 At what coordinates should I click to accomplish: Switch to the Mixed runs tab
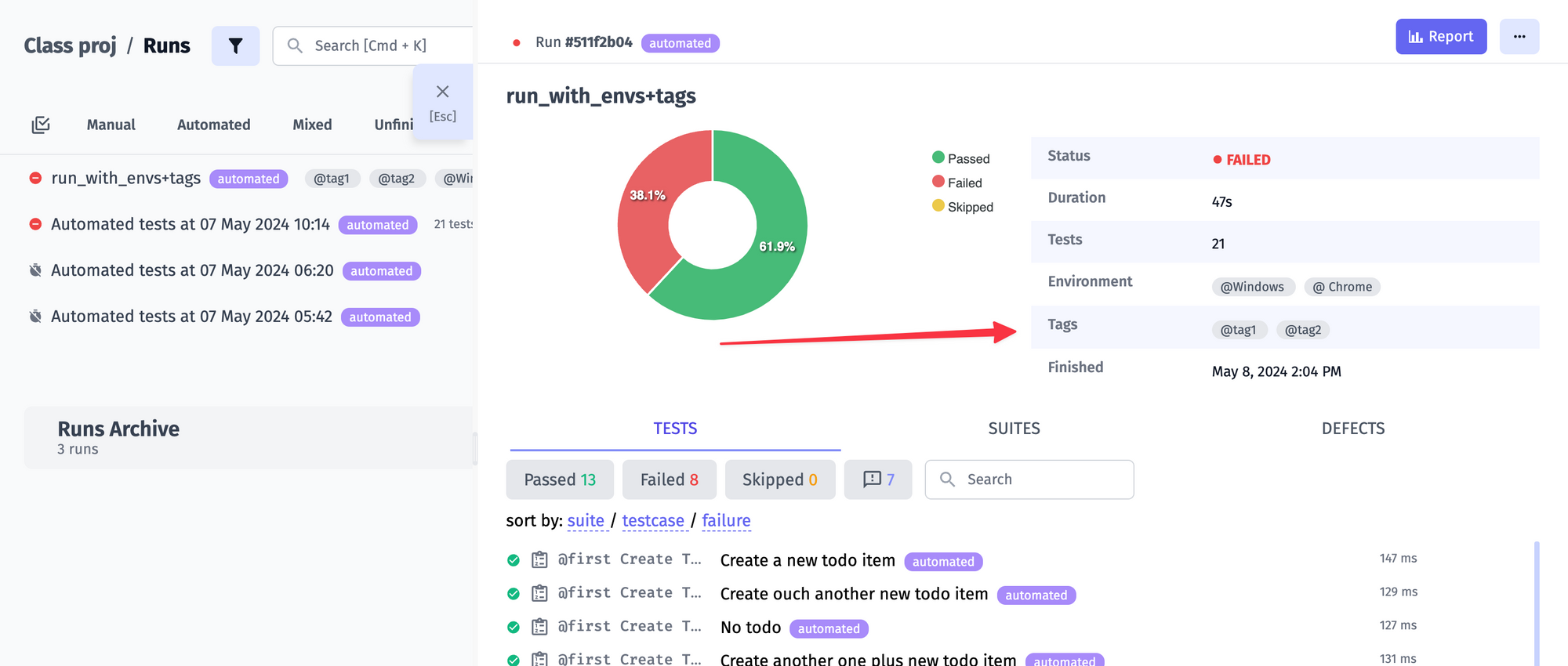[x=312, y=125]
